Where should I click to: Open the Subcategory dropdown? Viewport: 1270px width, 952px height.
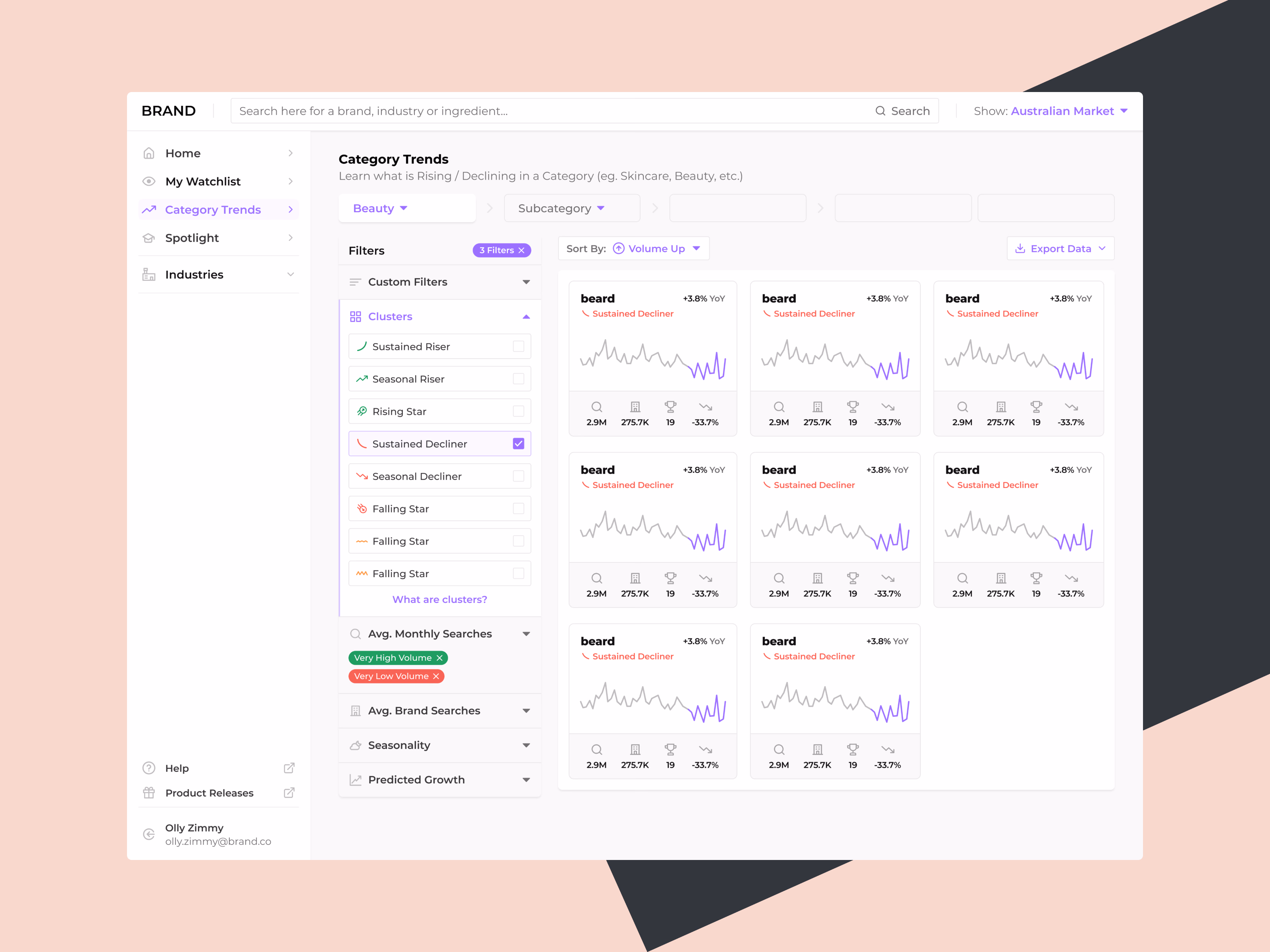[572, 208]
